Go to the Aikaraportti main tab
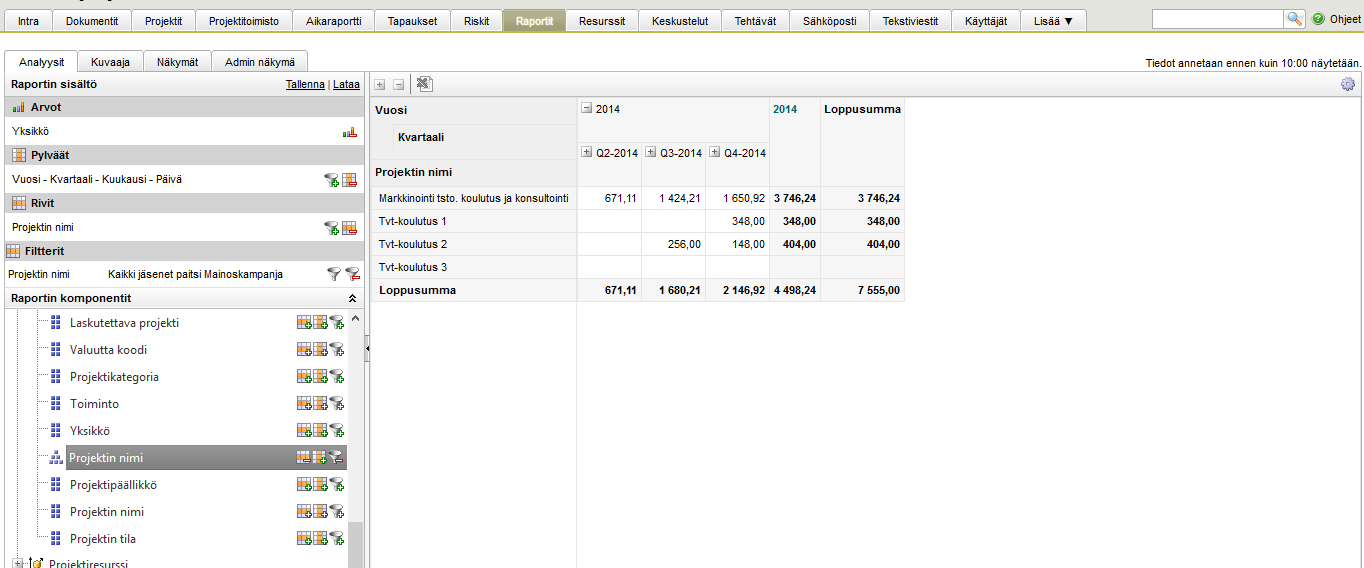The height and width of the screenshot is (568, 1364). click(333, 21)
